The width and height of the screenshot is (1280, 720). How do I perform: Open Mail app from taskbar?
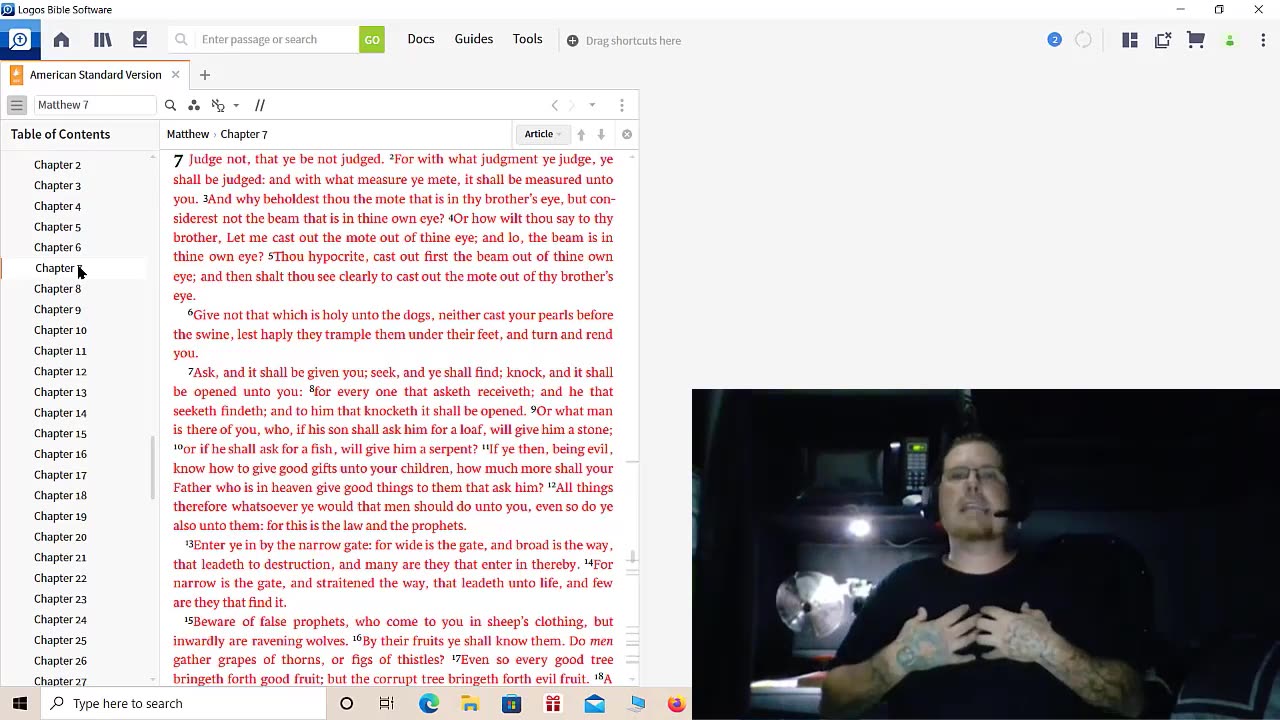pos(595,704)
